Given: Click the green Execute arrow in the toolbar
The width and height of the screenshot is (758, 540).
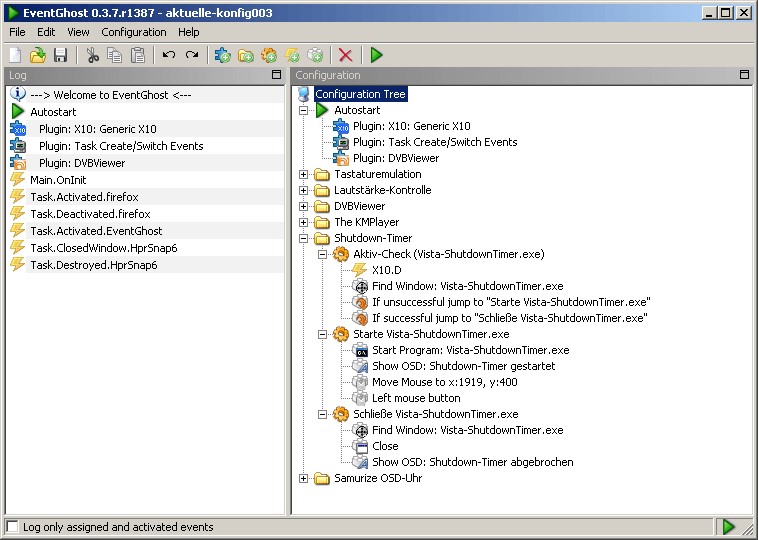Looking at the screenshot, I should [x=376, y=55].
